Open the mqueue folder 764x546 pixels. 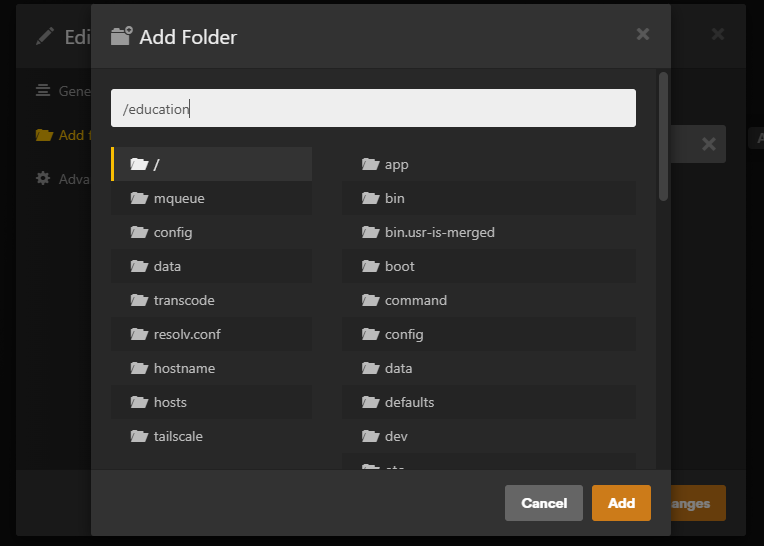[x=211, y=198]
